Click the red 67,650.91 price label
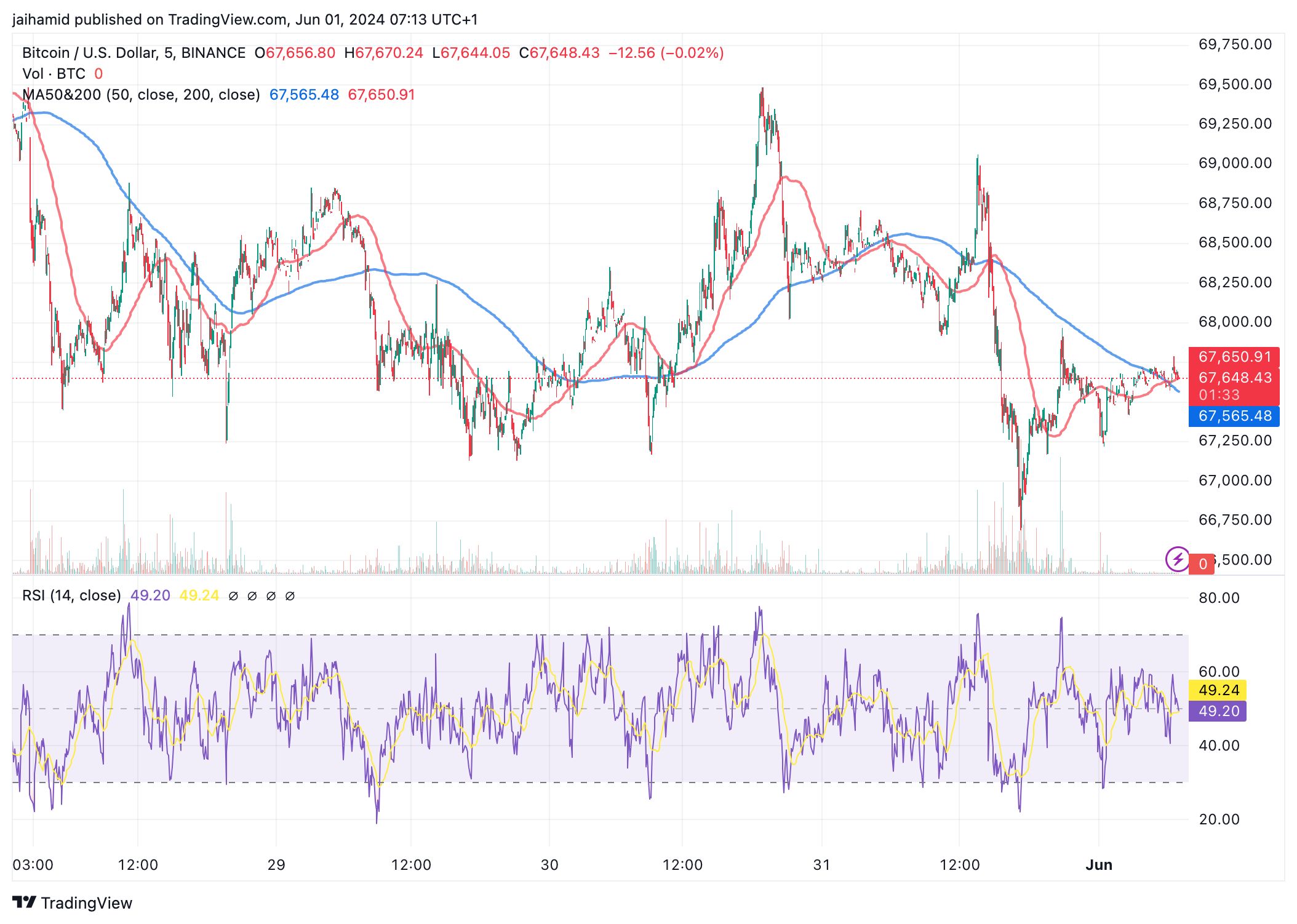The image size is (1297, 924). (x=1234, y=357)
